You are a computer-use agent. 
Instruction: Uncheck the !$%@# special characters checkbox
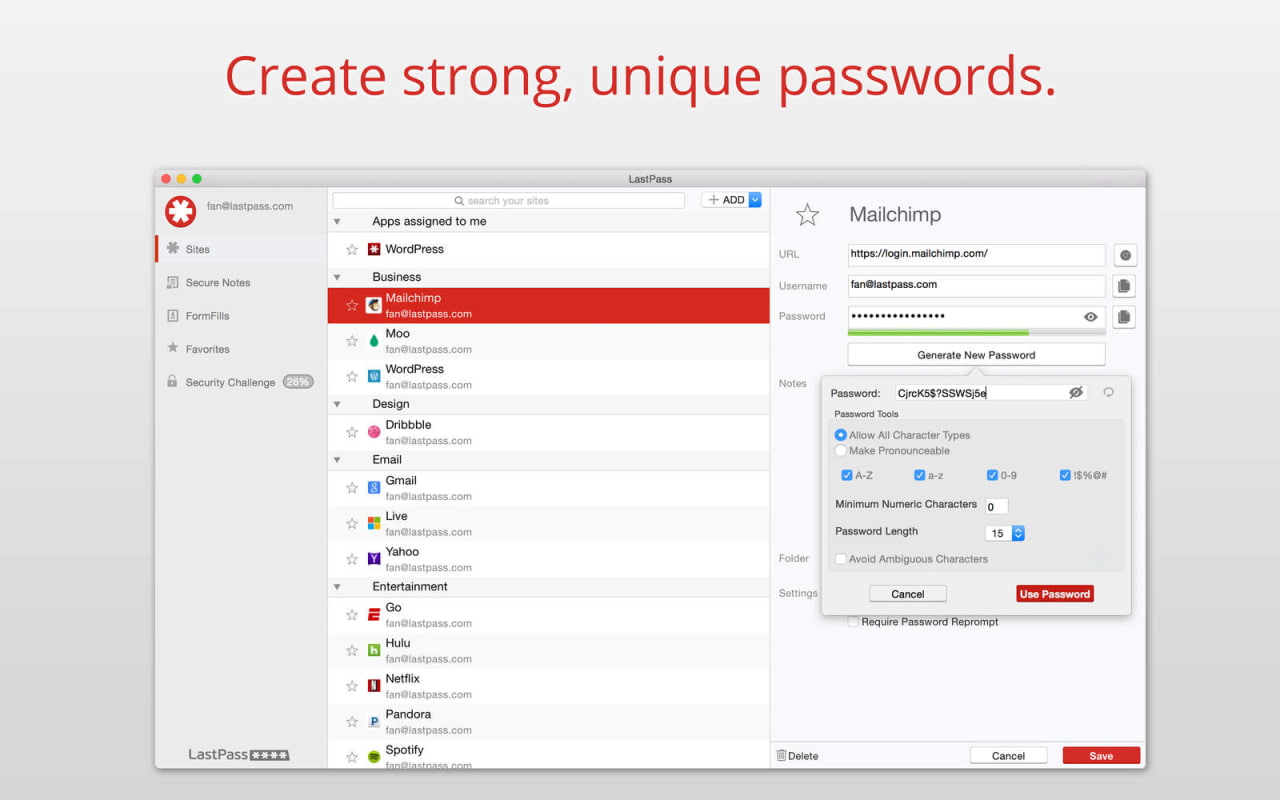(1065, 475)
